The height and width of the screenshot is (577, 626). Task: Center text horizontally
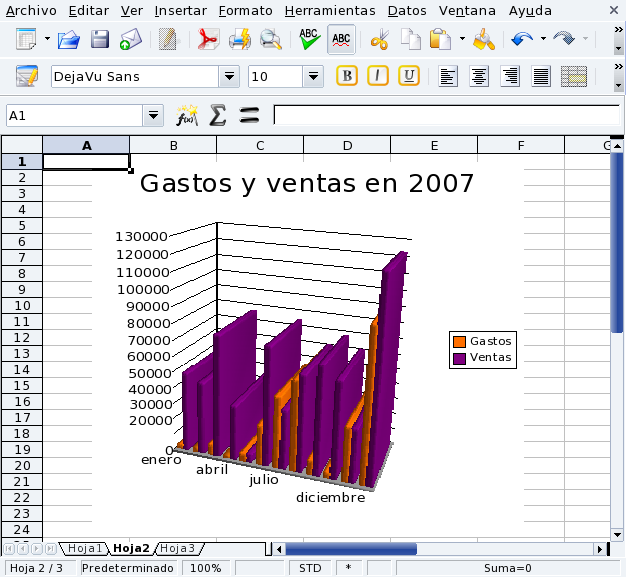pos(479,76)
